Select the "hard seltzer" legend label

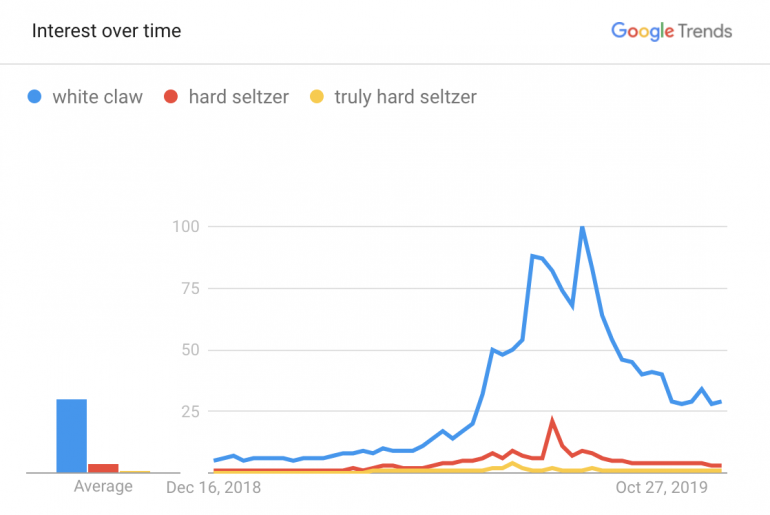[x=238, y=97]
